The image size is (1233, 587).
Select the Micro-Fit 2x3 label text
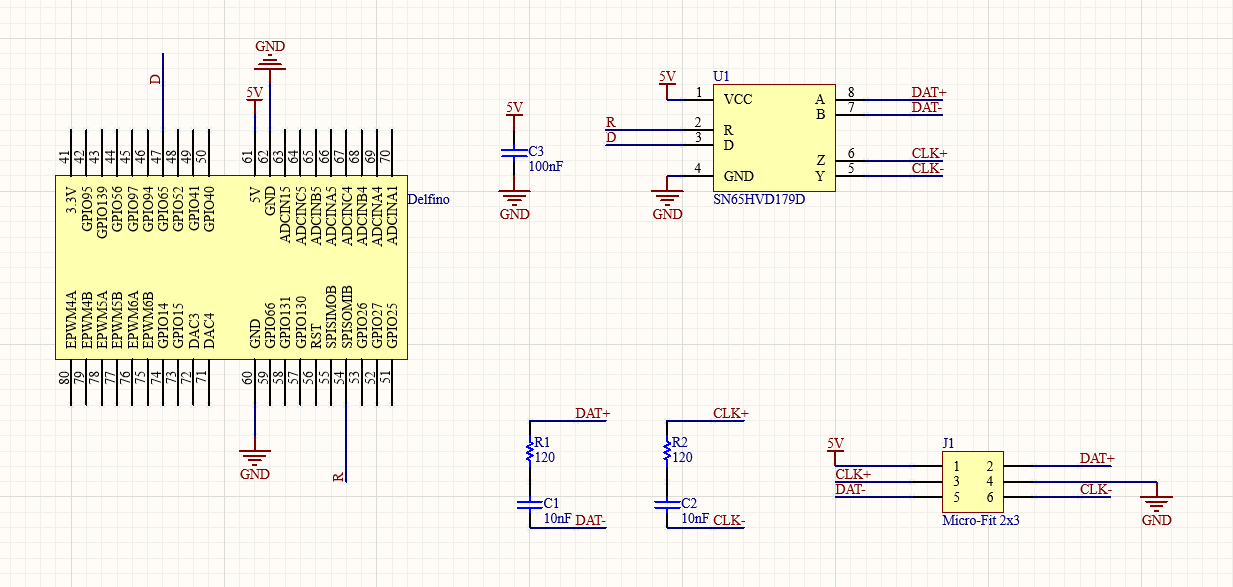[x=980, y=520]
